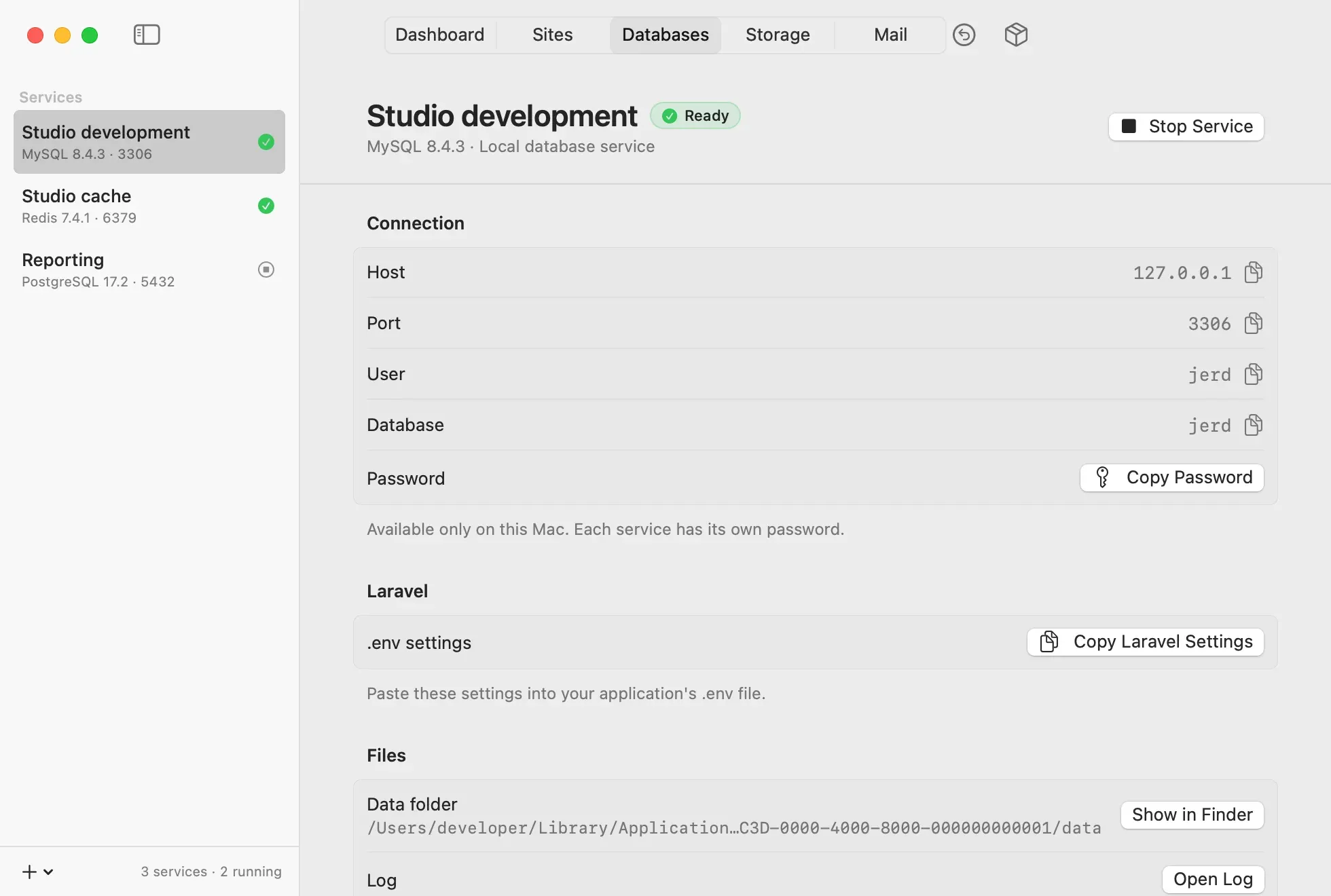This screenshot has width=1331, height=896.
Task: Click the jerd value in Database row
Action: (x=1209, y=426)
